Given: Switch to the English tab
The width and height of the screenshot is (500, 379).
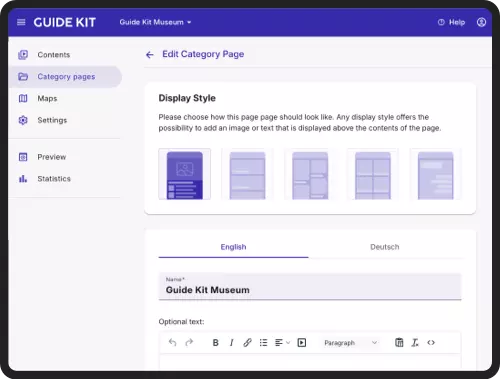Looking at the screenshot, I should click(233, 247).
